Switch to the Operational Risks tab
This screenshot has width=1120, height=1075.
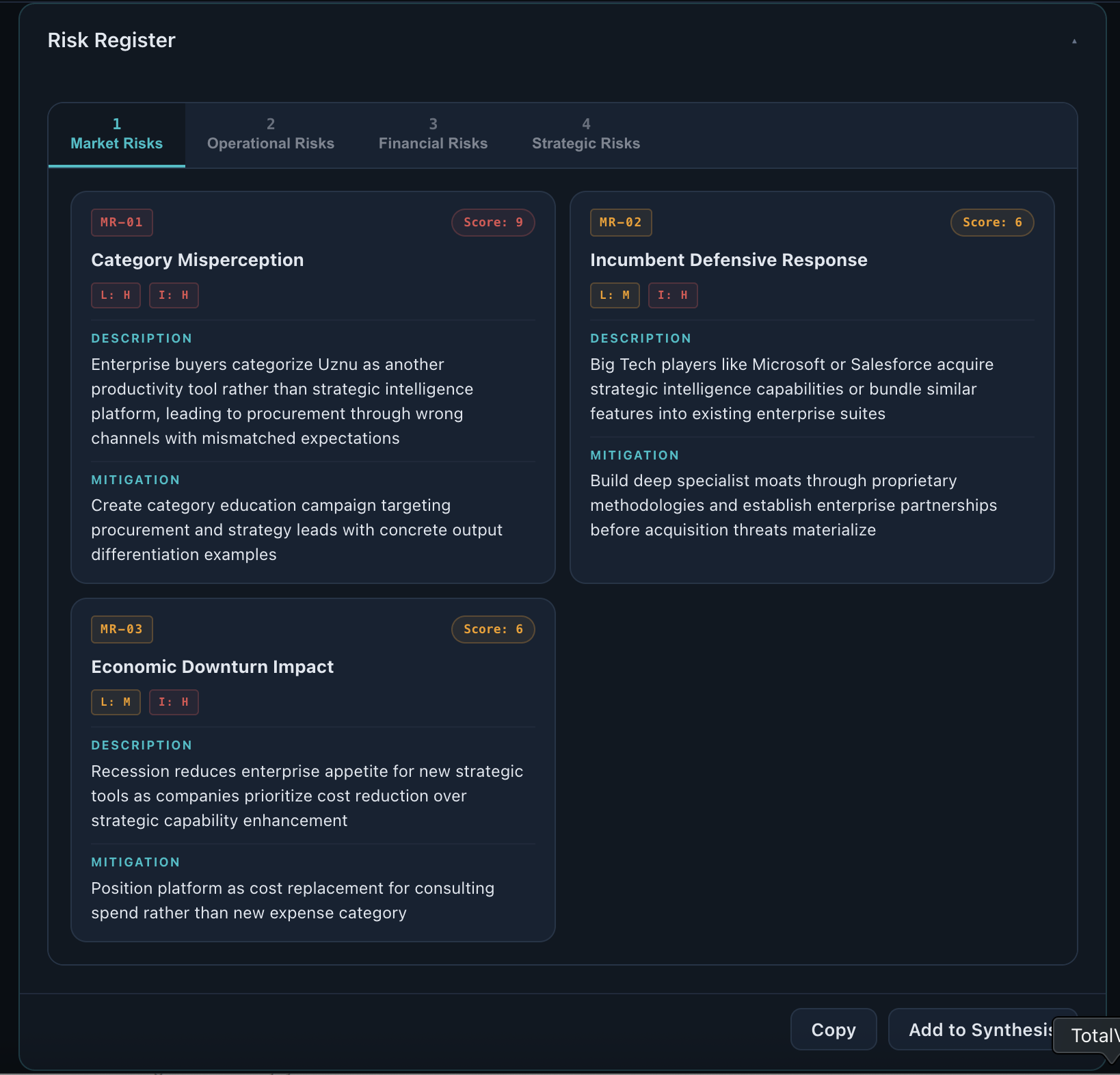[271, 135]
